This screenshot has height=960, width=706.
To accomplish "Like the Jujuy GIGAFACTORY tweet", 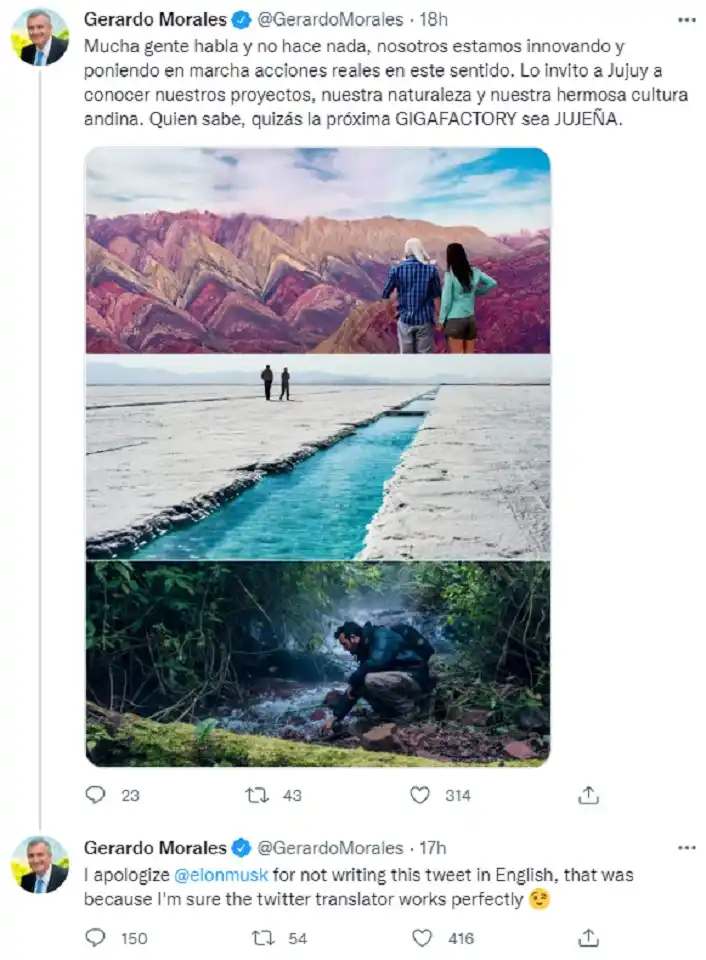I will [421, 795].
